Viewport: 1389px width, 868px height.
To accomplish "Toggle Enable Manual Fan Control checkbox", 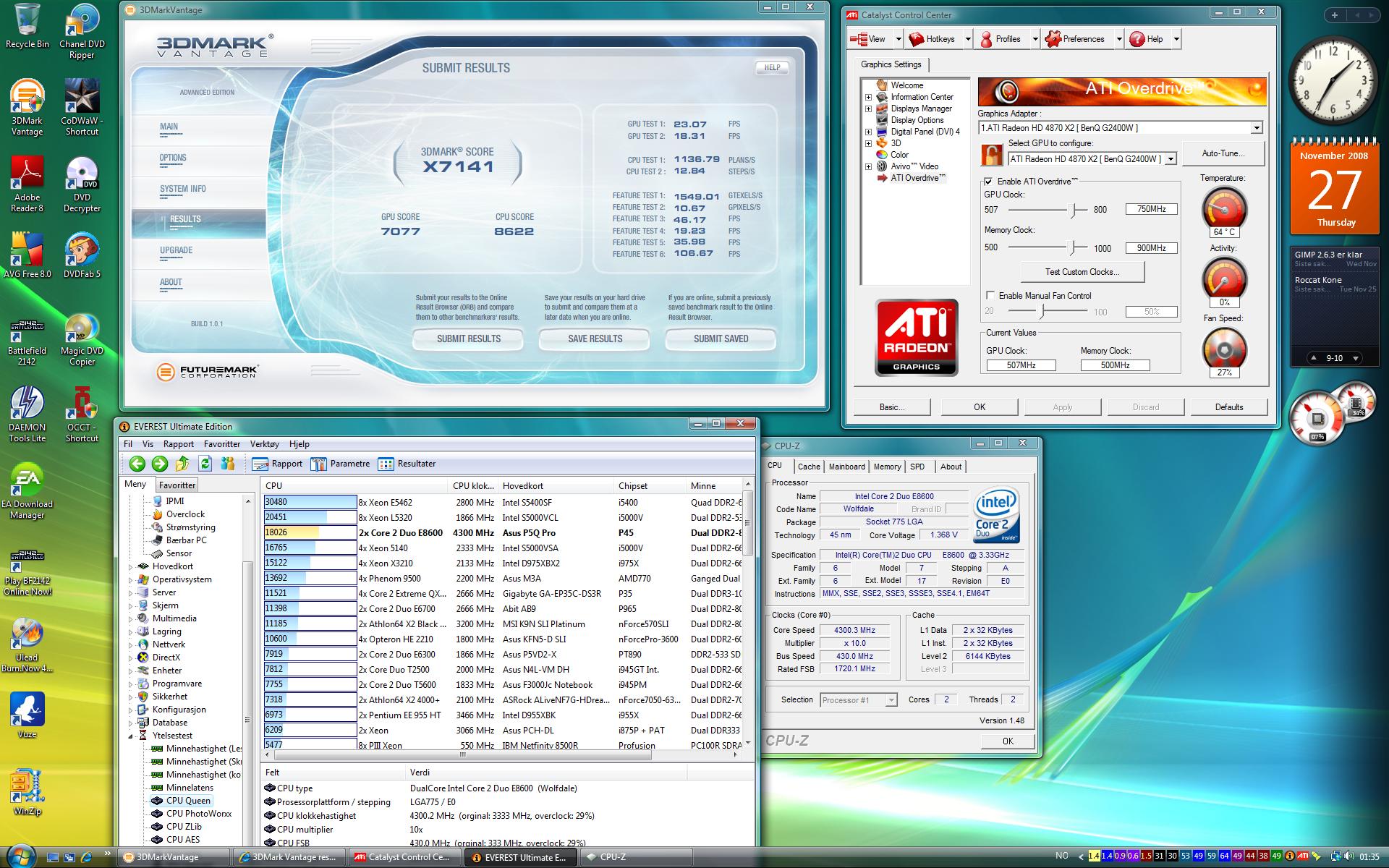I will tap(990, 295).
